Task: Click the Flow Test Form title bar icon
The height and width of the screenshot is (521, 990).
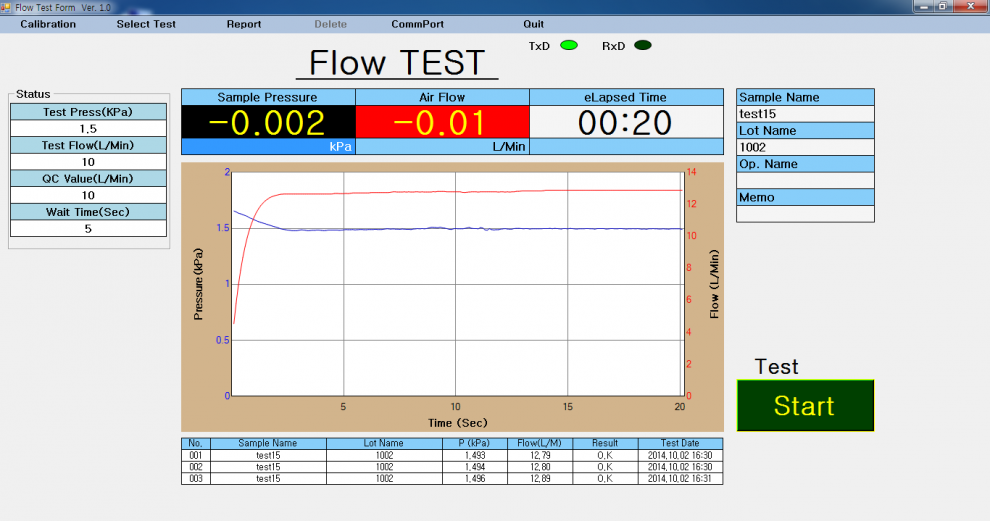Action: [x=6, y=7]
